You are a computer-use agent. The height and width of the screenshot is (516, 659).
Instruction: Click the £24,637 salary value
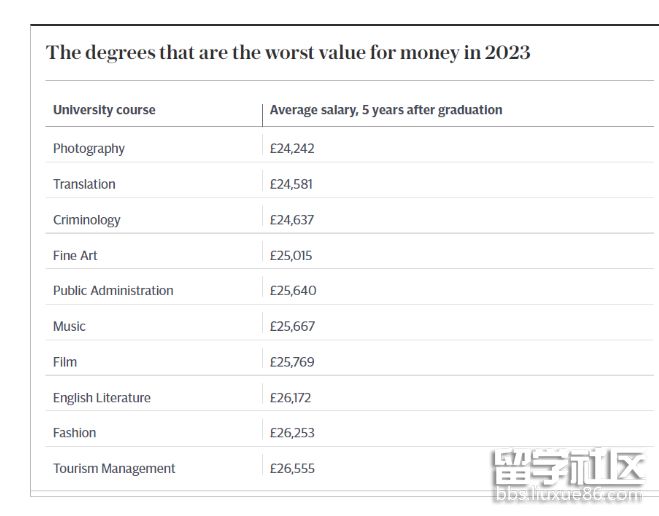[292, 220]
